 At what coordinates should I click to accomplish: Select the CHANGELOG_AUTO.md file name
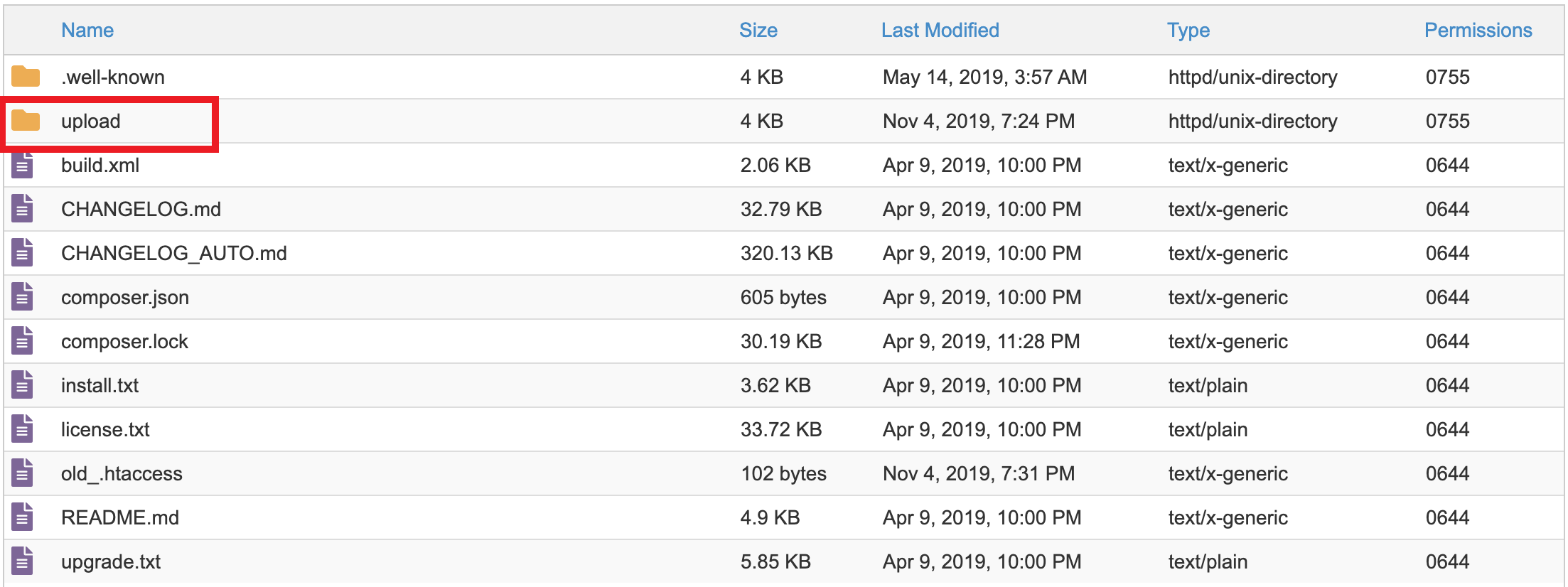173,253
